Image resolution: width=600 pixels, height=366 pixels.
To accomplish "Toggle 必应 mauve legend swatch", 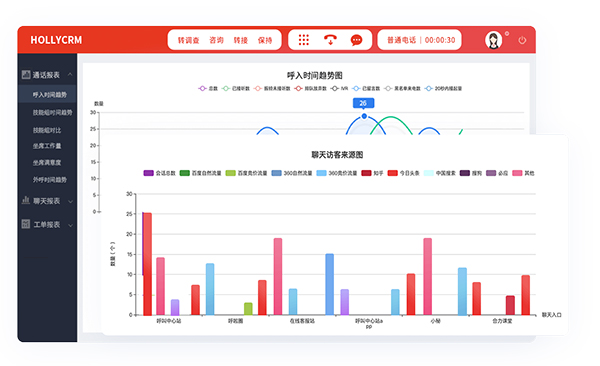I will (491, 173).
